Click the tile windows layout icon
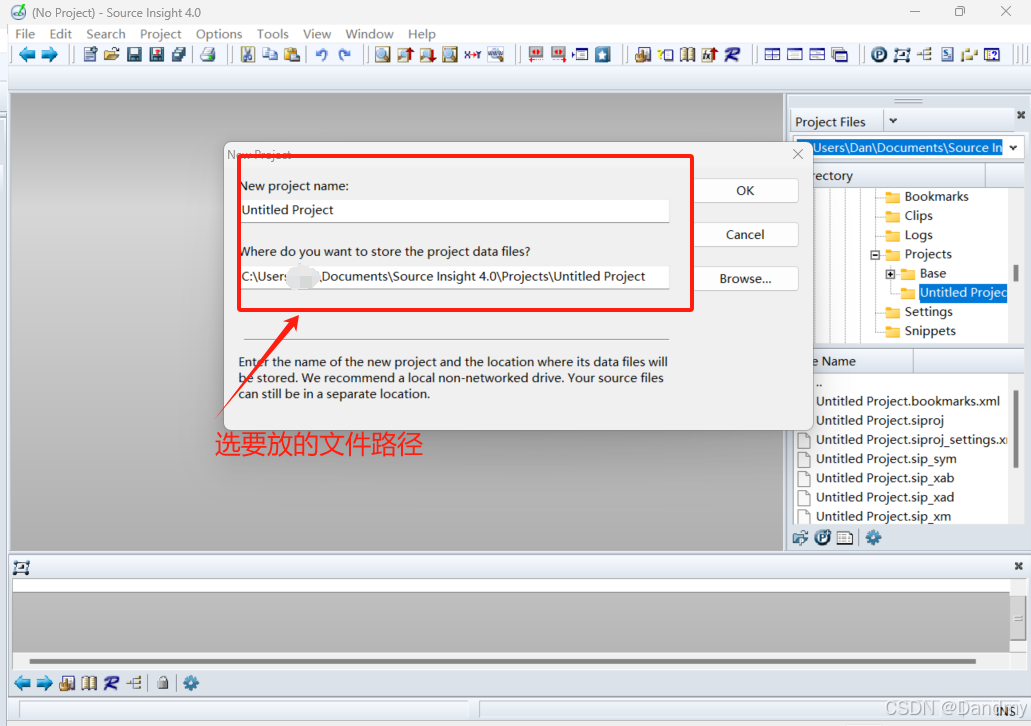The image size is (1031, 726). [773, 55]
